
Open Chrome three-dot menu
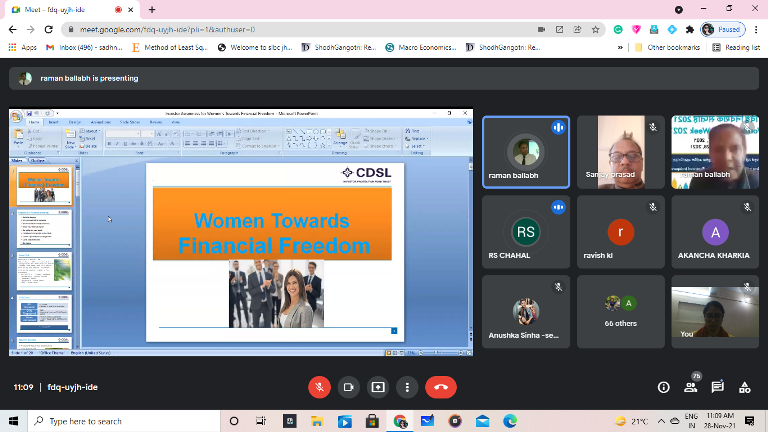(757, 29)
